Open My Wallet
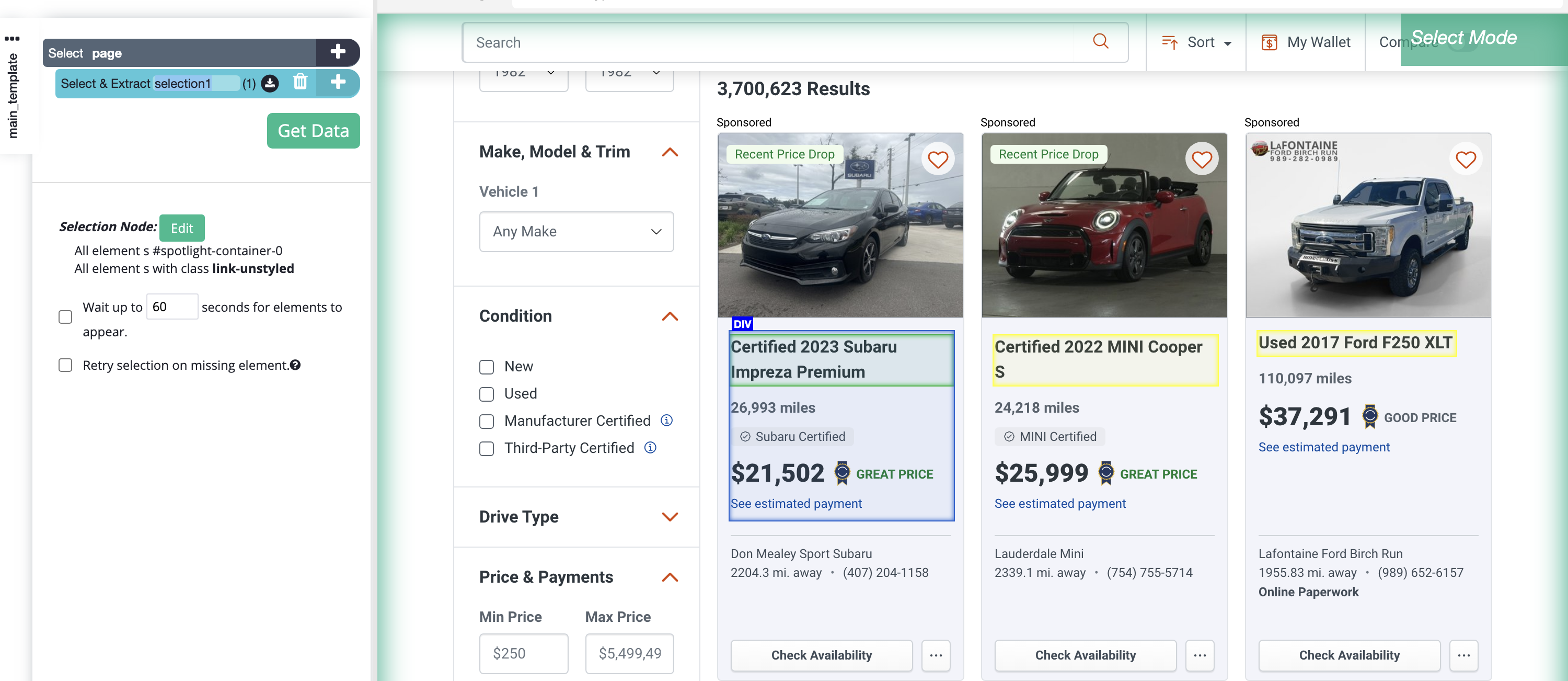Viewport: 1568px width, 681px height. [1305, 42]
